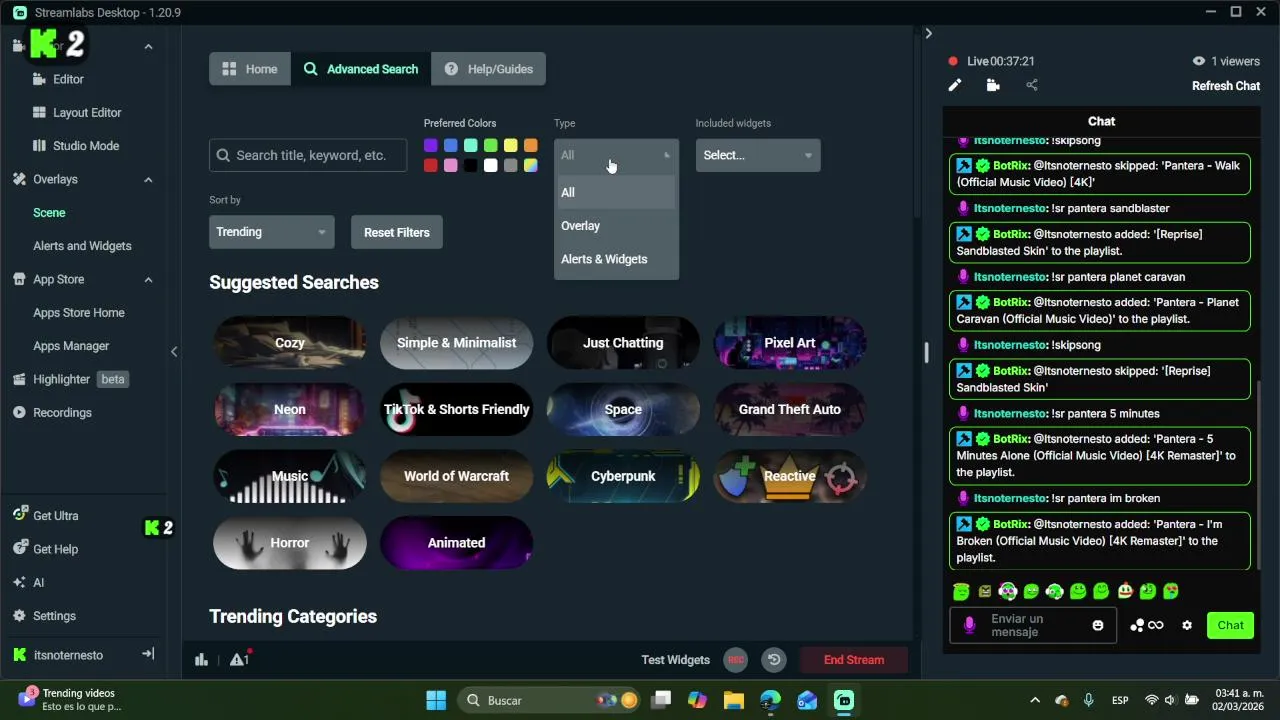This screenshot has height=720, width=1280.
Task: Click the Buscar taskbar search box
Action: click(x=549, y=700)
